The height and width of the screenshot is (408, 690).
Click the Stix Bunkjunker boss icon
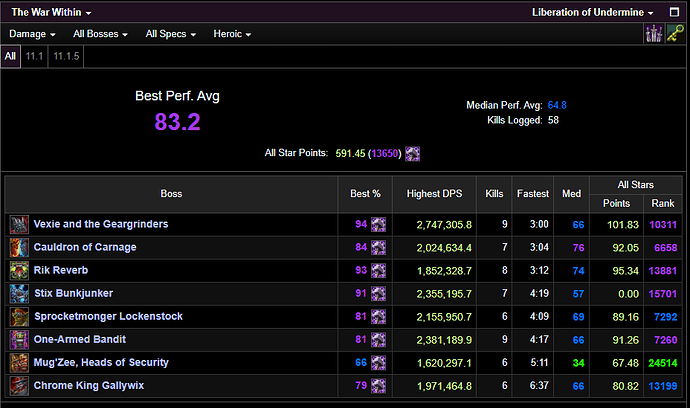tap(19, 294)
